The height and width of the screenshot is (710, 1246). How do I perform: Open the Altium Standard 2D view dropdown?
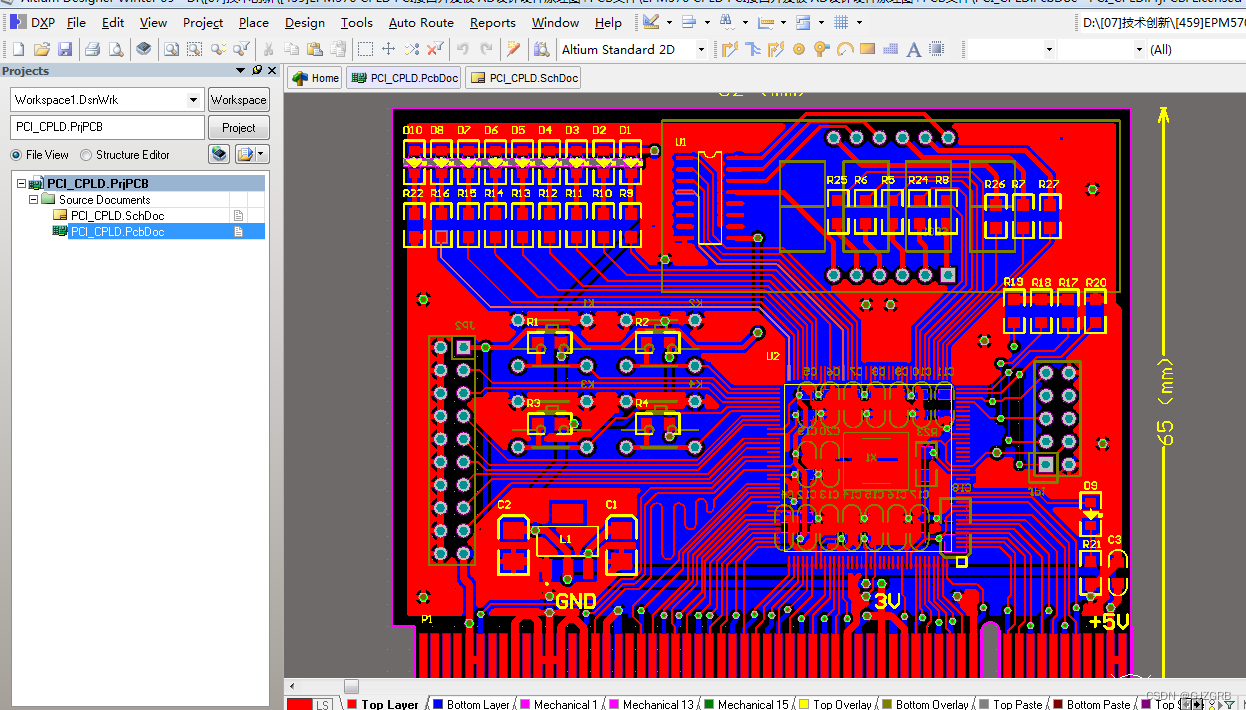[x=700, y=48]
